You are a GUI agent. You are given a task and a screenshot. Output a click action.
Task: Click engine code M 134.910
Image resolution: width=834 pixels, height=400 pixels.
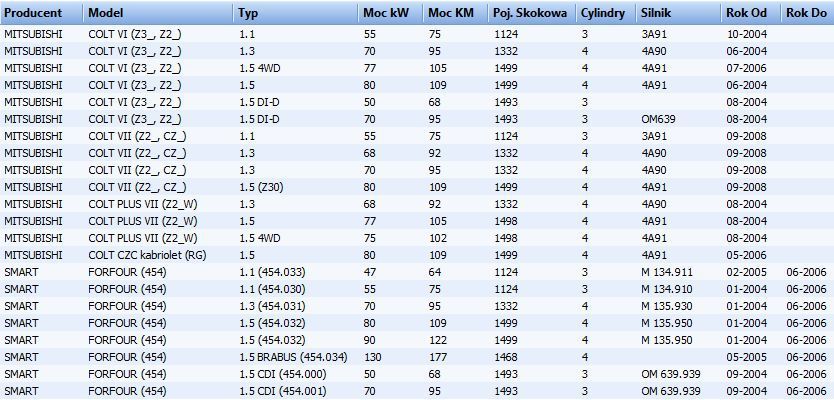(667, 289)
